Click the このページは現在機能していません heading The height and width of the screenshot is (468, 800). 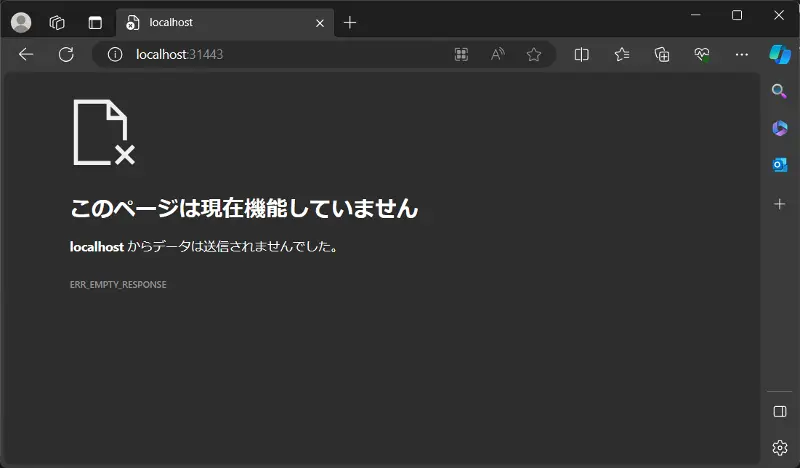(x=244, y=208)
